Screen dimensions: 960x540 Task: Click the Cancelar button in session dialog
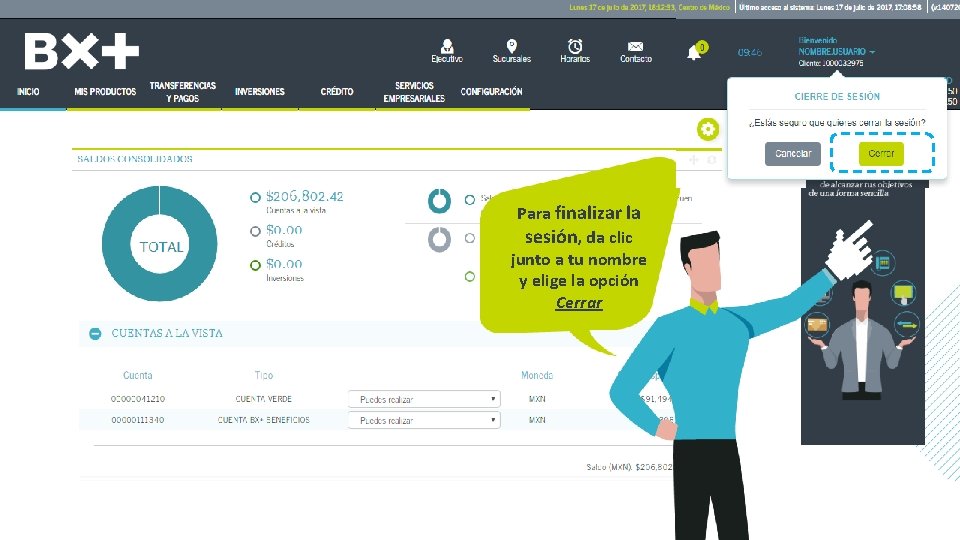[x=793, y=154]
